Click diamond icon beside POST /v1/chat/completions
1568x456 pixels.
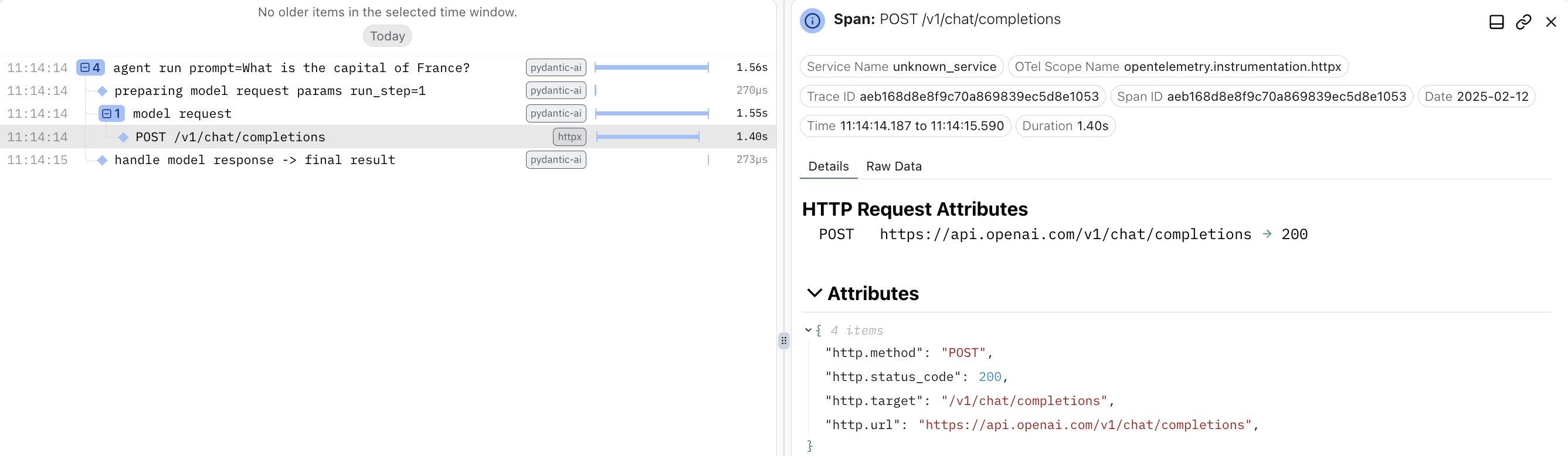124,138
